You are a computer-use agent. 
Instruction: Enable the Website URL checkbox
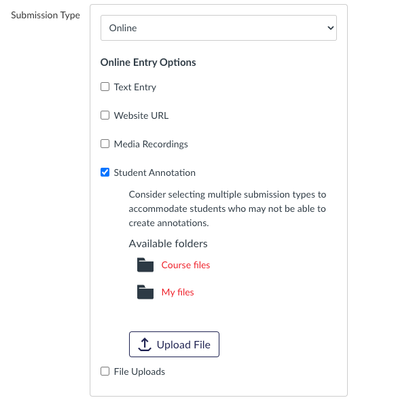(105, 115)
